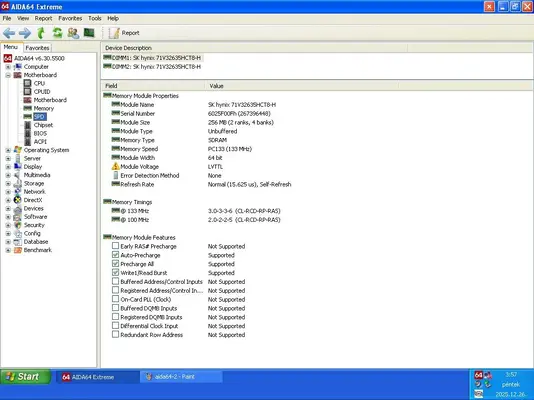534x400 pixels.
Task: Select the CPU icon in the tree
Action: [x=28, y=83]
